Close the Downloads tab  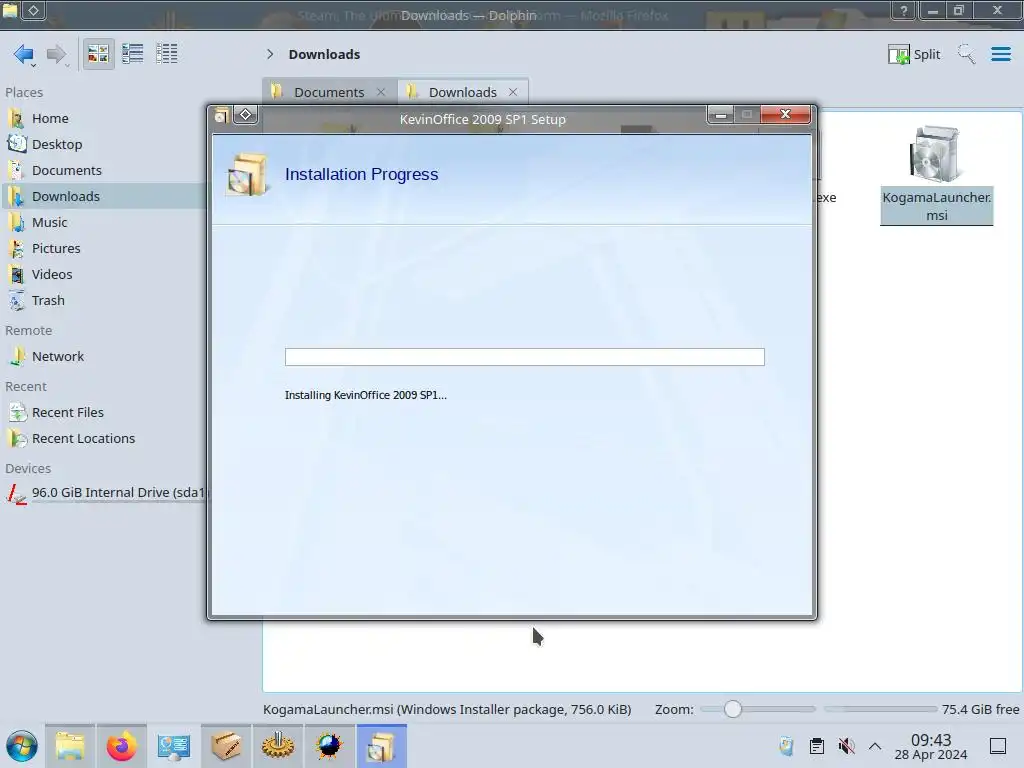click(513, 92)
